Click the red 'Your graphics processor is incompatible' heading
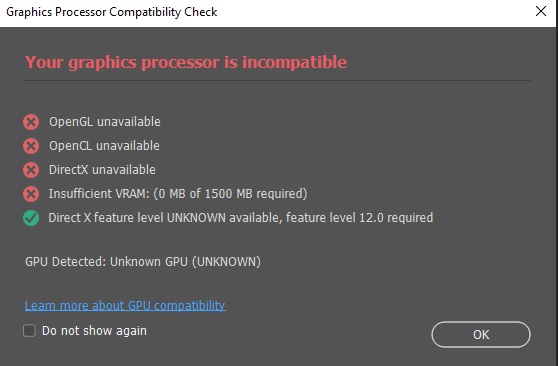 click(x=186, y=62)
